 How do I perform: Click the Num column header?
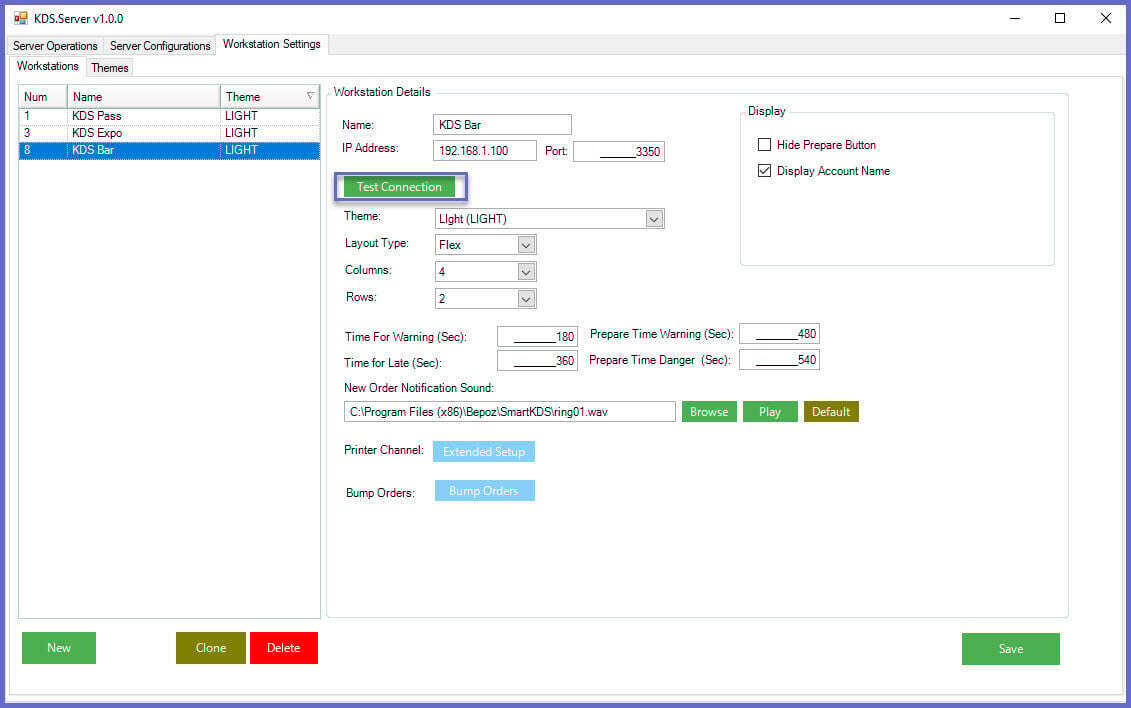[43, 97]
